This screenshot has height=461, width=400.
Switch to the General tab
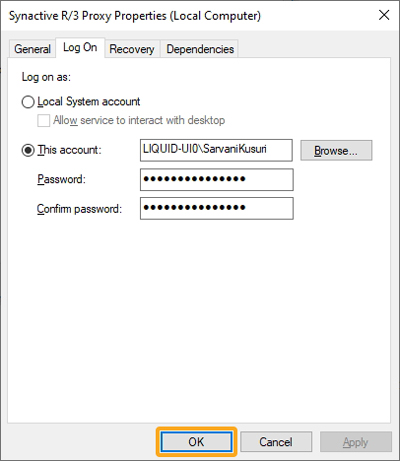pos(32,49)
